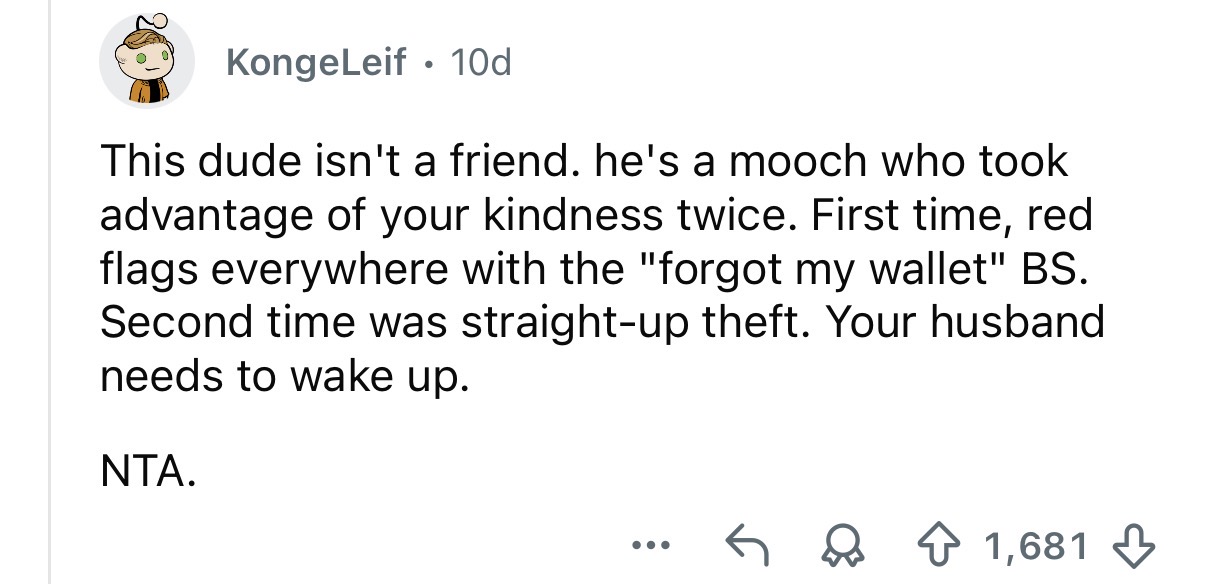The image size is (1206, 584).
Task: Click the dot separator beside the username
Action: tap(429, 63)
